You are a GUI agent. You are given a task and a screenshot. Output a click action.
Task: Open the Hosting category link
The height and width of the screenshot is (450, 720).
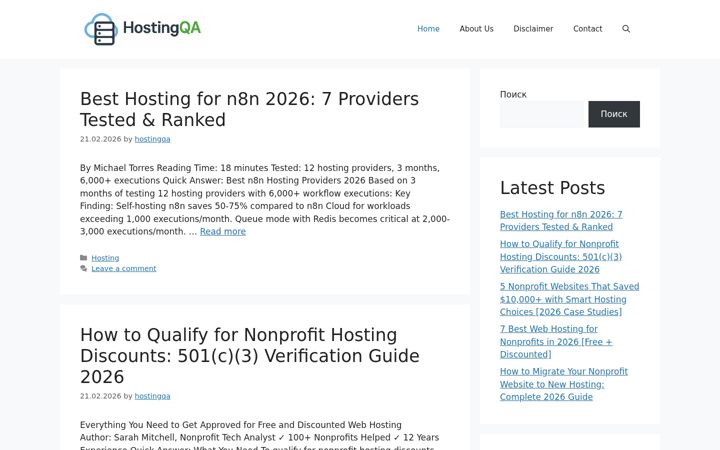click(105, 258)
